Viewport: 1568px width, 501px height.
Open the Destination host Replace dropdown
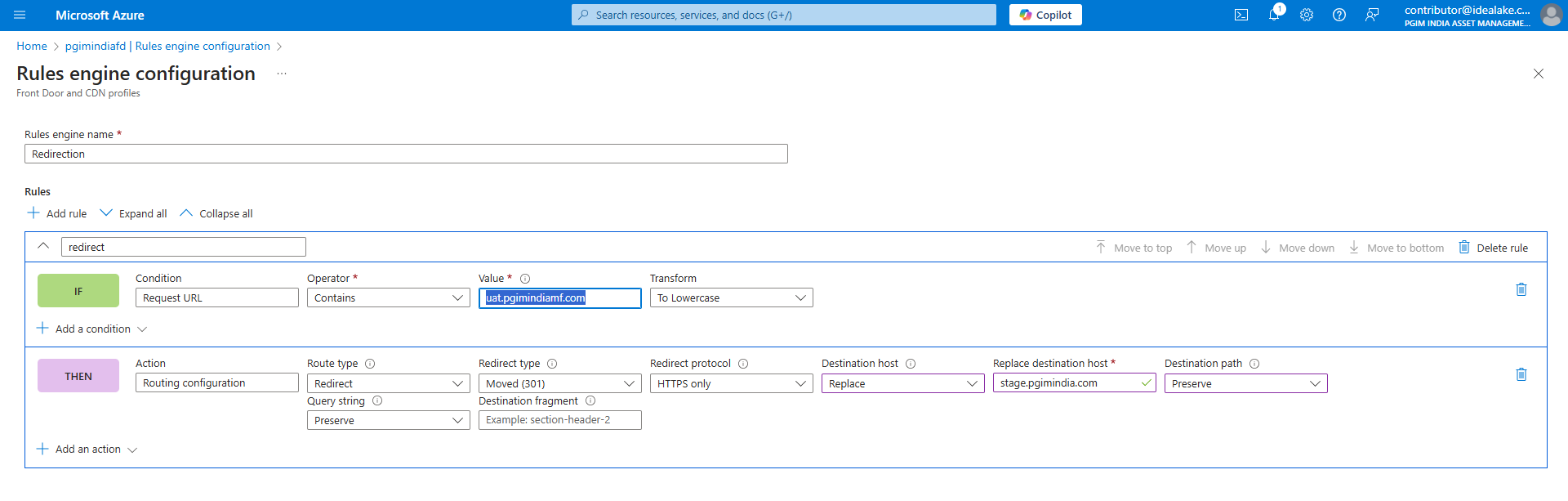tap(903, 383)
